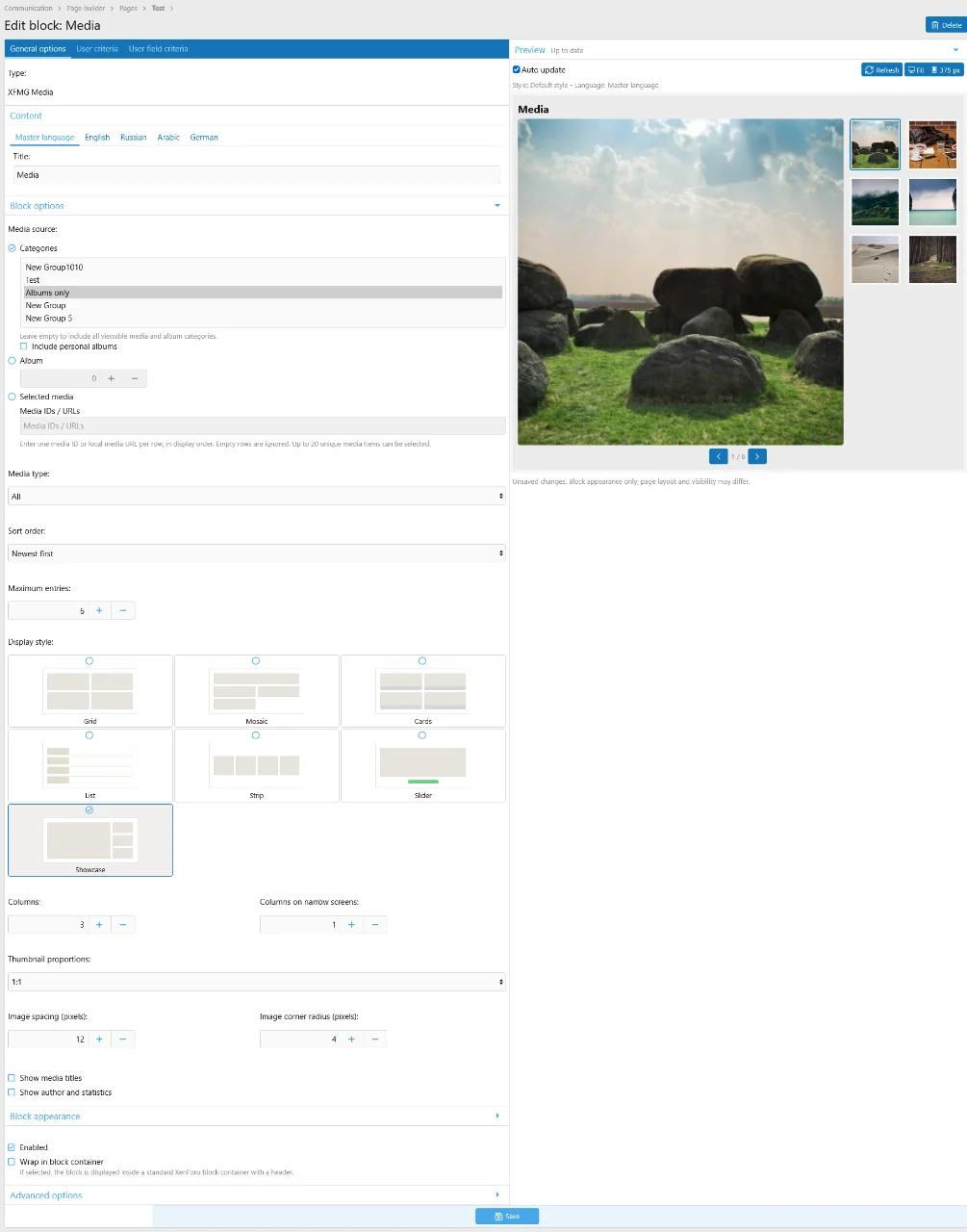
Task: Choose the Grid display style
Action: [90, 691]
